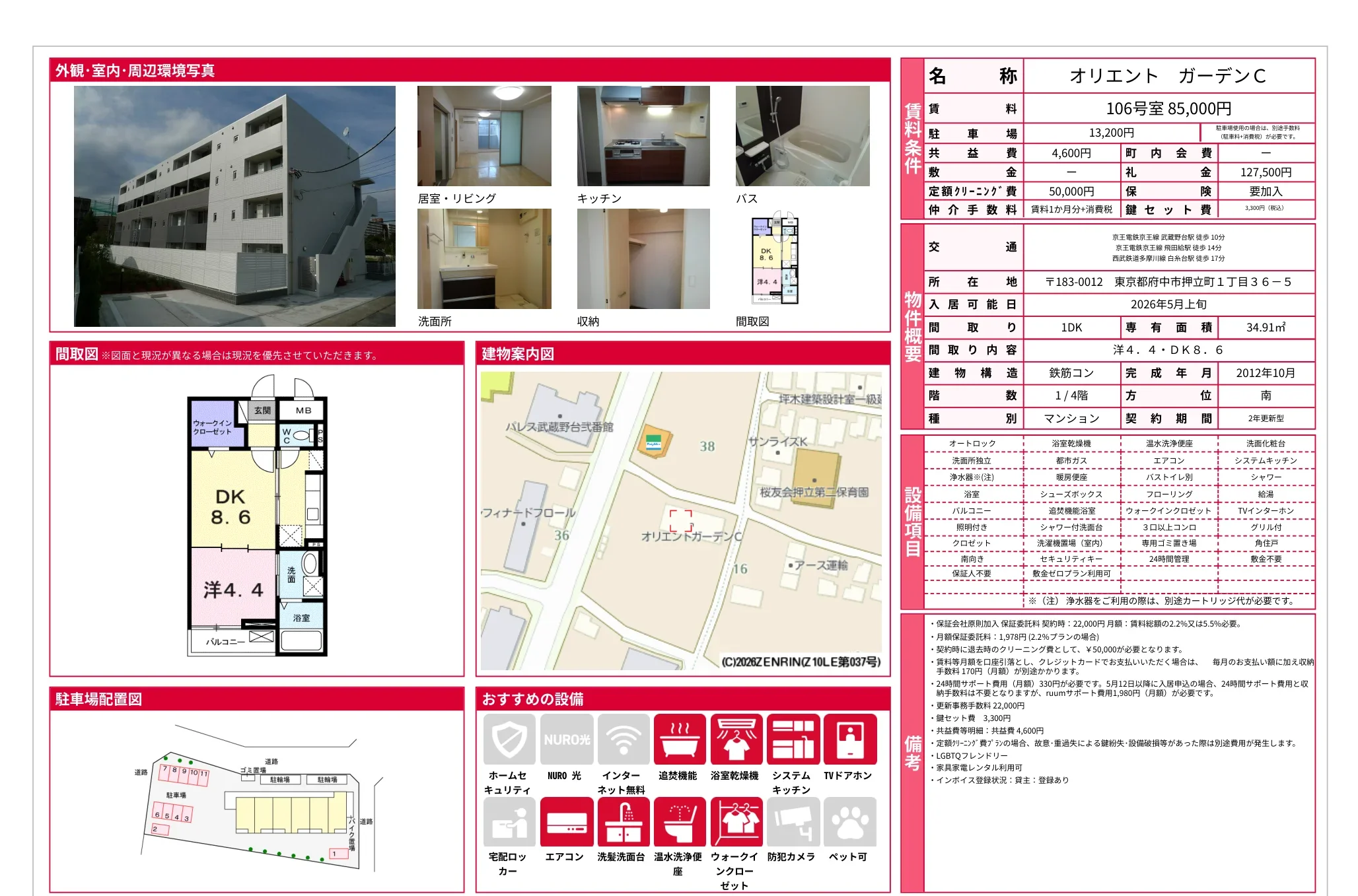
Task: Click the ホームセキュリティ shield icon
Action: click(x=509, y=739)
